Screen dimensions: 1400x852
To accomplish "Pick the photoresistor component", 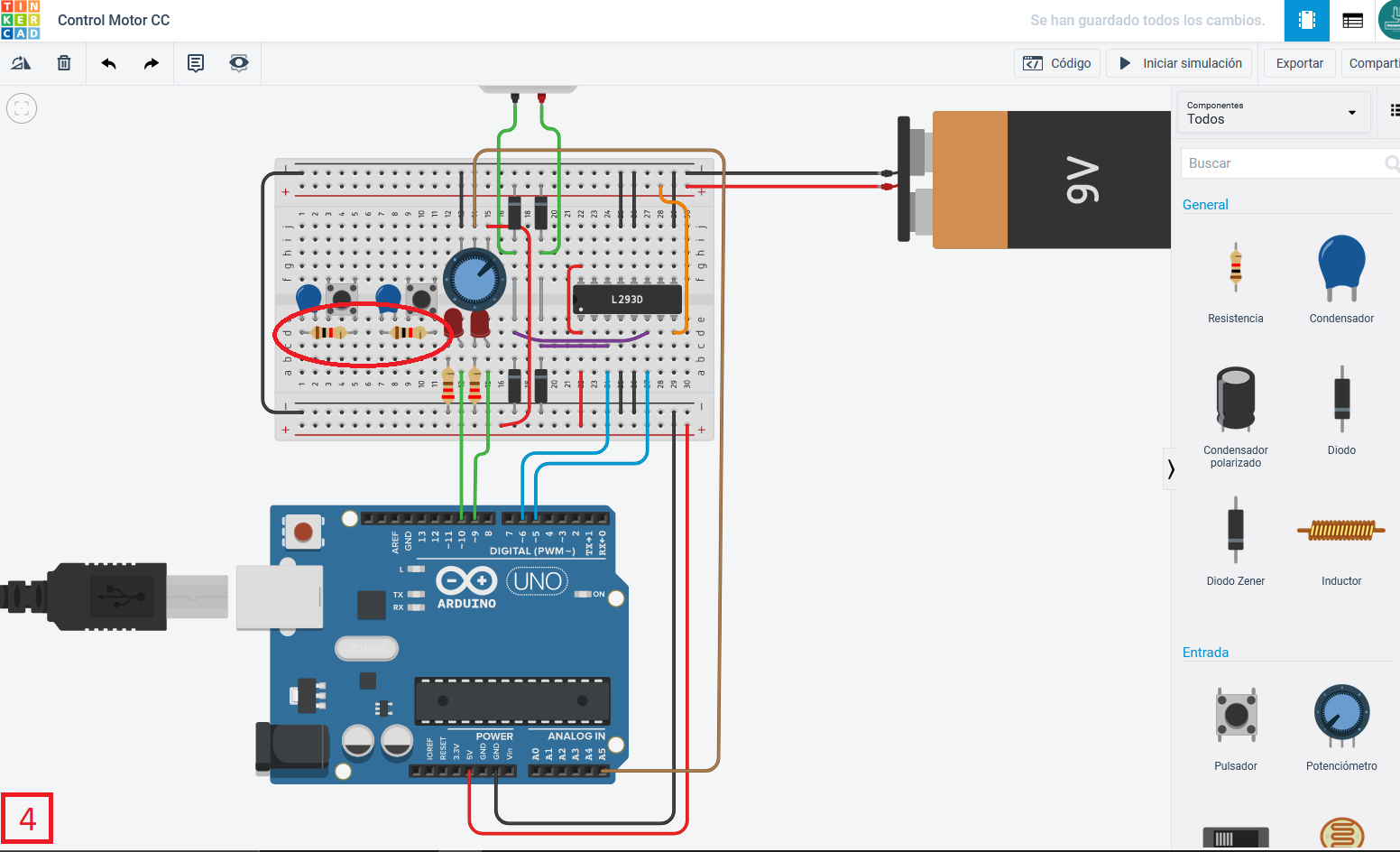I will coord(1342,834).
